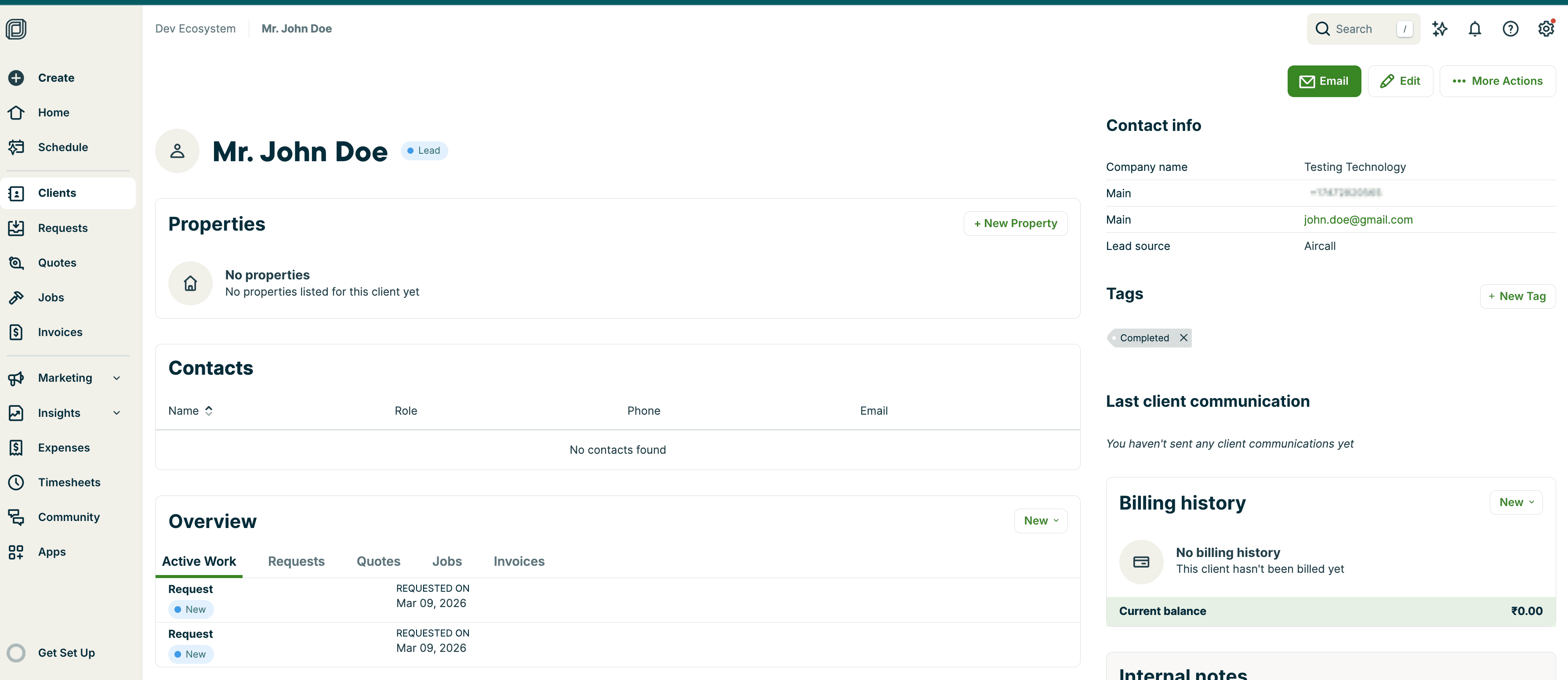
Task: Open the settings gear icon
Action: coord(1546,29)
